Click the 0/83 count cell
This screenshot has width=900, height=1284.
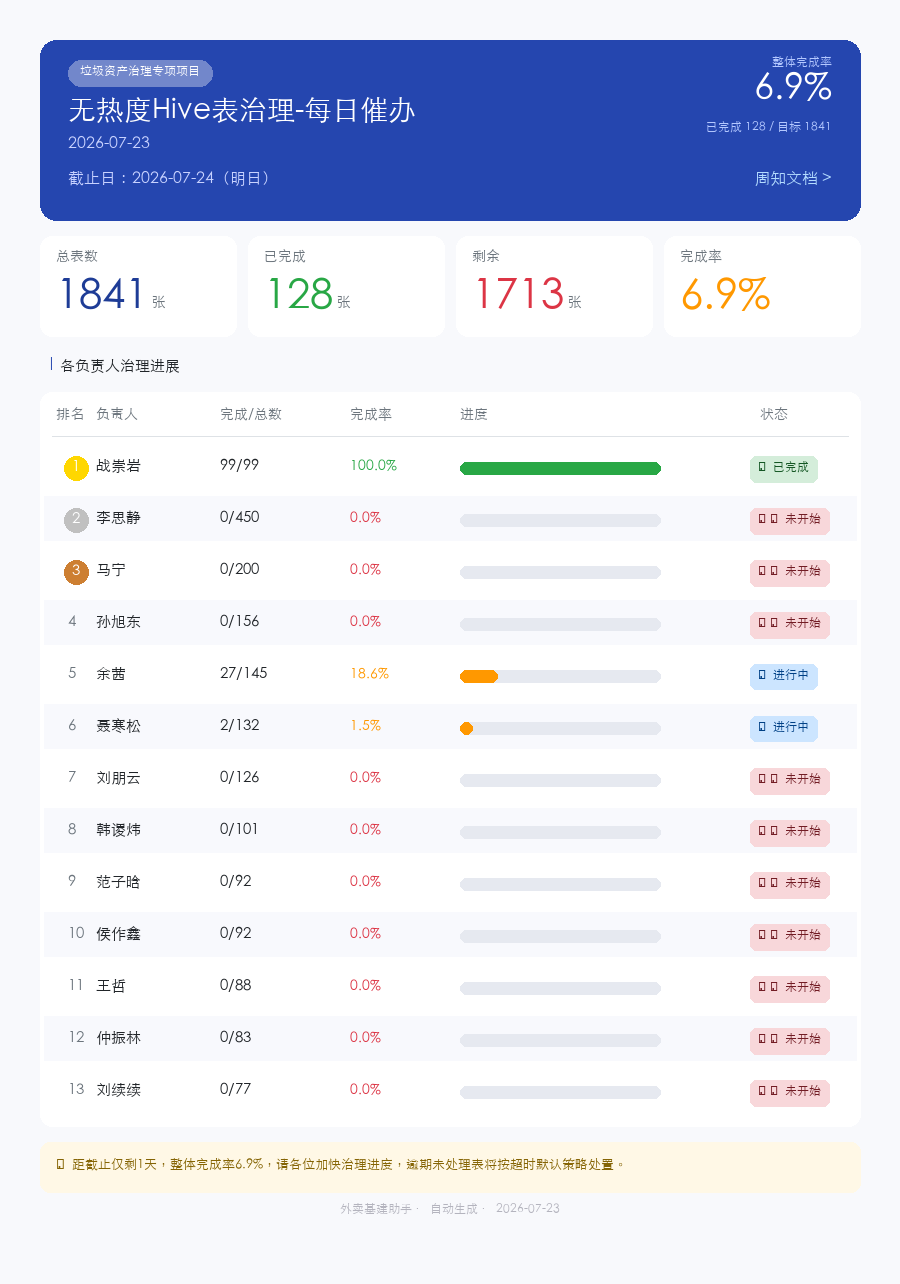[236, 1037]
